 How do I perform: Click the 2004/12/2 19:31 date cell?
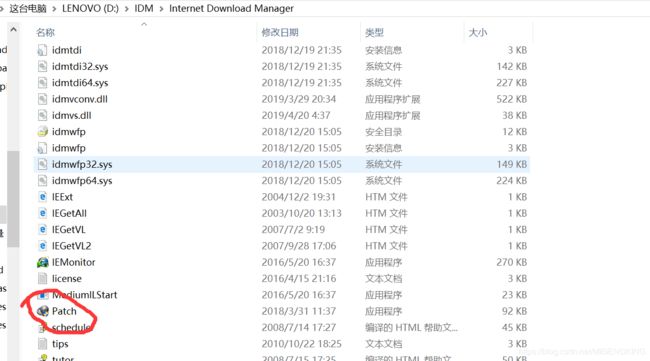coord(298,197)
